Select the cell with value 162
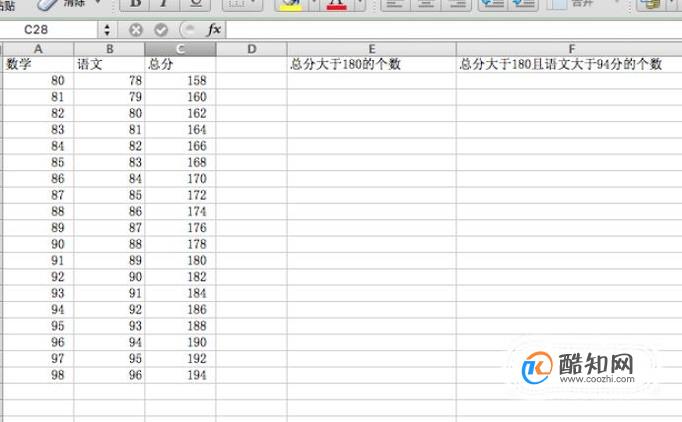This screenshot has width=682, height=422. tap(181, 114)
